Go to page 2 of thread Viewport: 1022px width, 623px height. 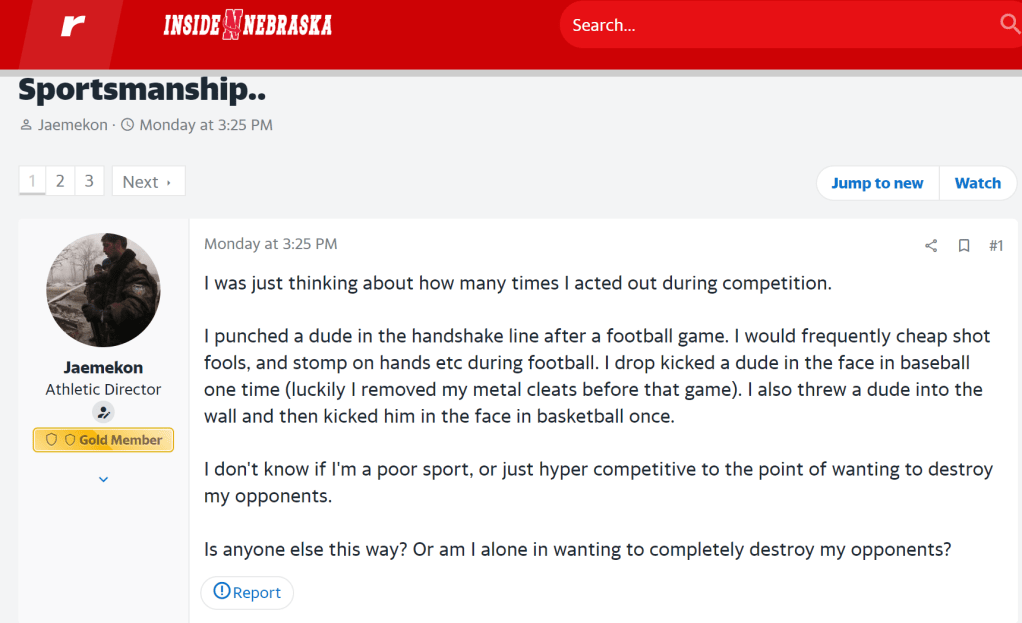point(60,181)
